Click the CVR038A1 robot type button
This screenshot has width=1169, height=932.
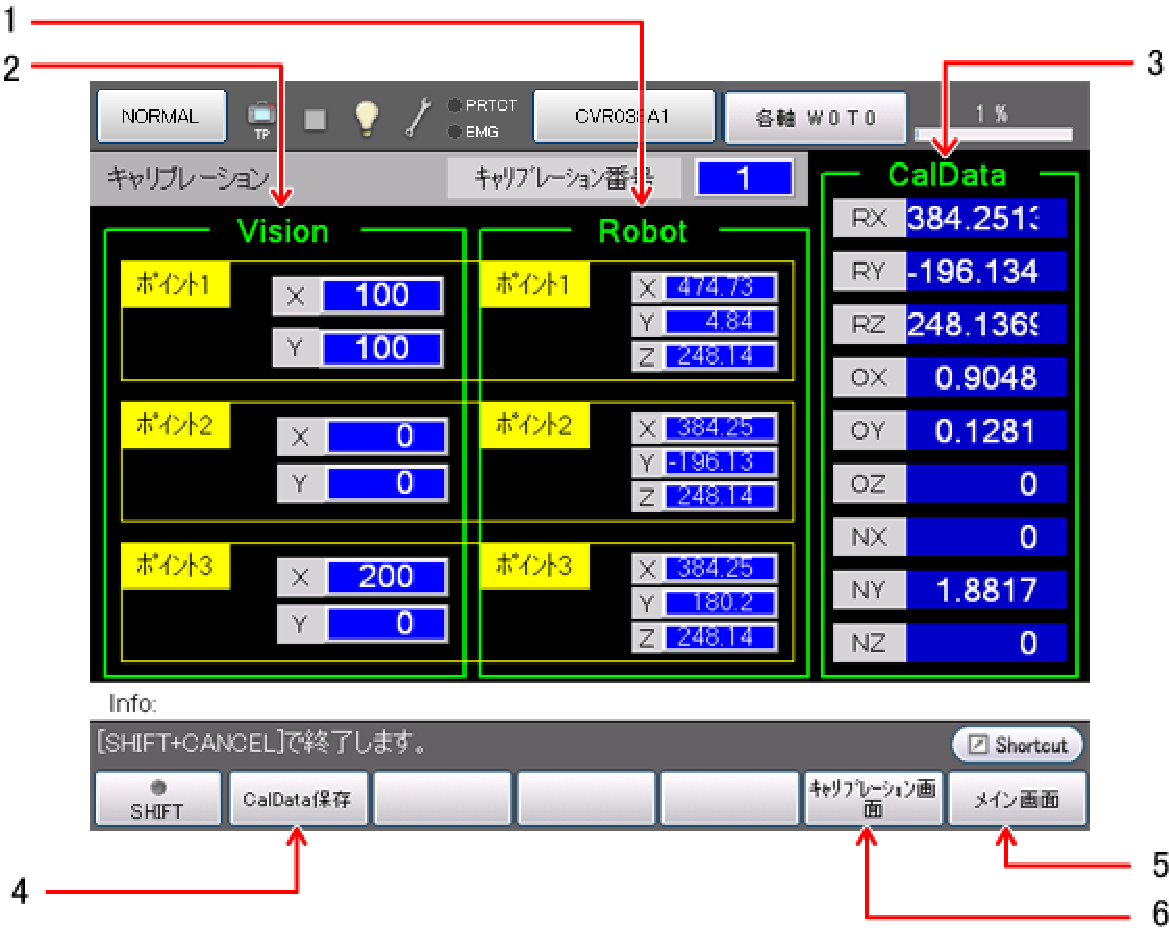coord(623,117)
